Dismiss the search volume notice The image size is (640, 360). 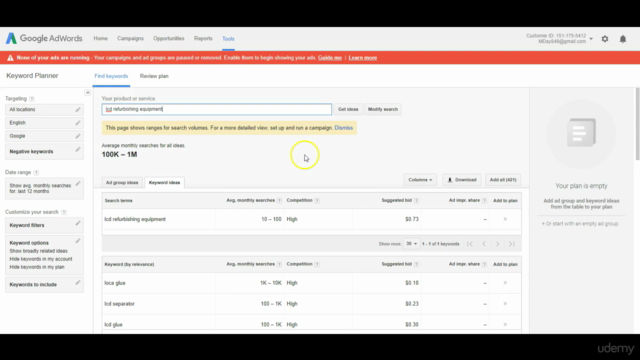[x=344, y=128]
